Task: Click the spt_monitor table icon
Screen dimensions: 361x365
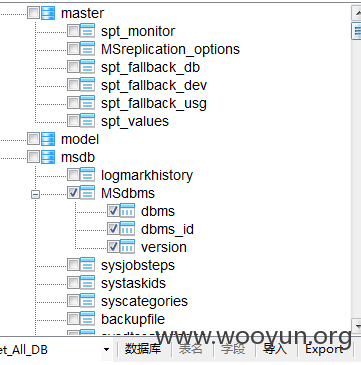Action: point(88,31)
